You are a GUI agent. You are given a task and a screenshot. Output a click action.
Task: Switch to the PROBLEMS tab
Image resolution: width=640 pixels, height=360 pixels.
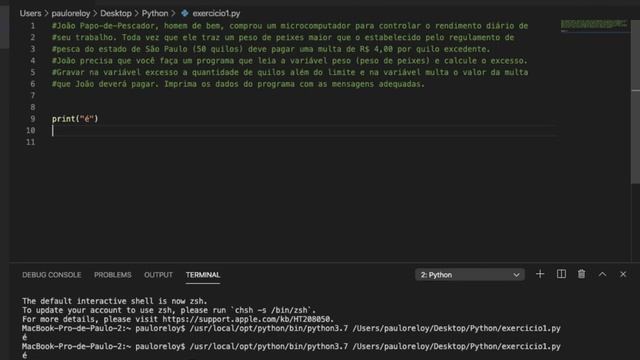113,275
